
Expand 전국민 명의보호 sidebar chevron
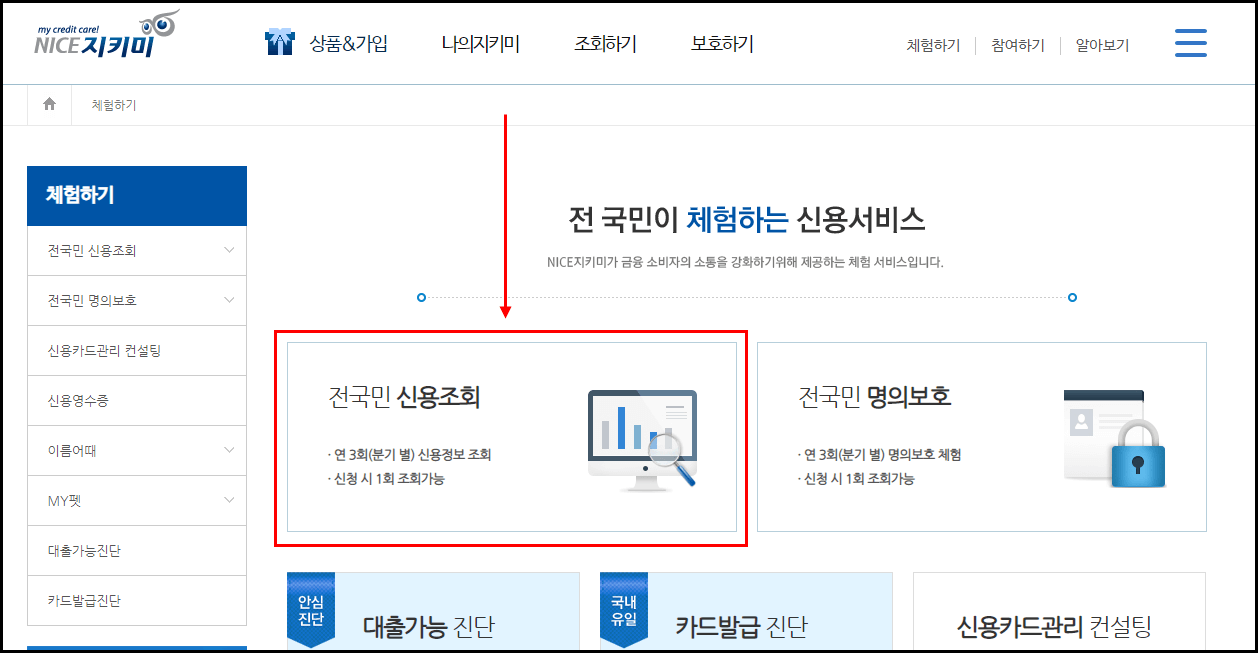coord(229,300)
